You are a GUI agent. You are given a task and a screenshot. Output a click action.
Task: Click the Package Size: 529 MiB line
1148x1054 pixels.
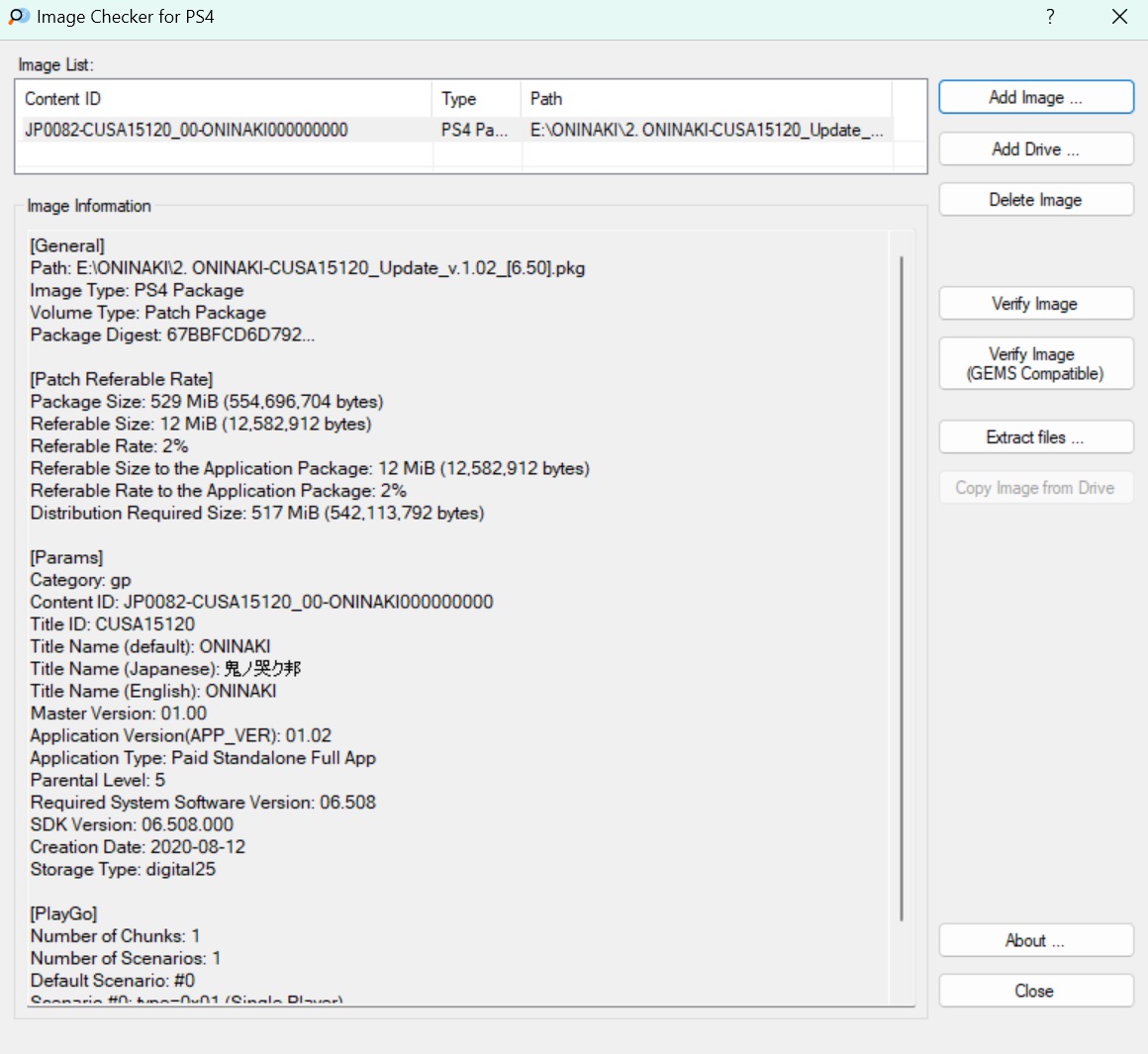click(x=207, y=402)
